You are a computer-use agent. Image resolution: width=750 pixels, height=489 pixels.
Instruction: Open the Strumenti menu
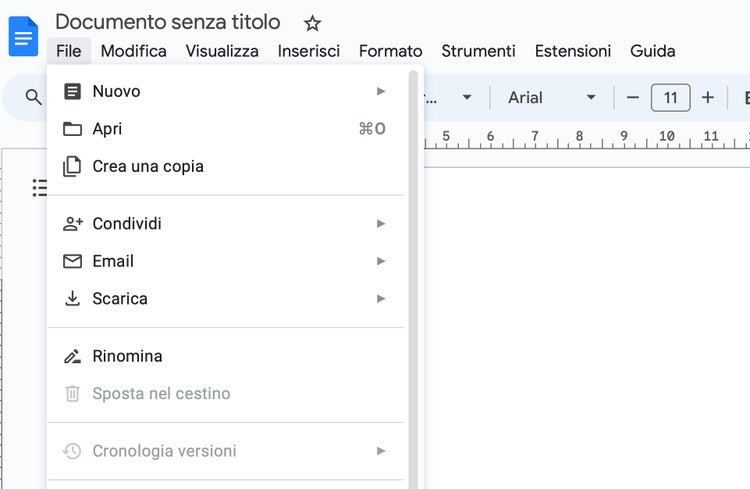coord(478,51)
